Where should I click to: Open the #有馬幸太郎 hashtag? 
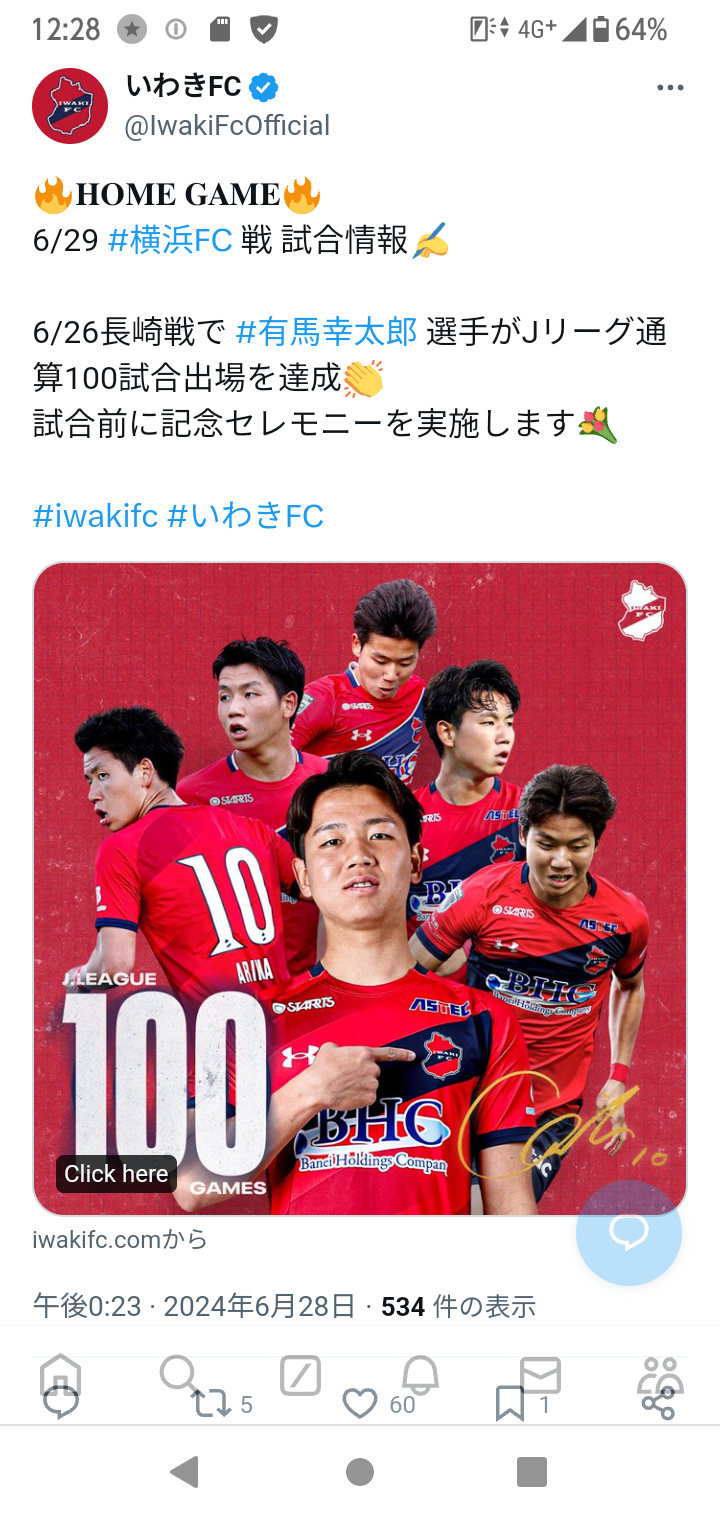pos(326,331)
